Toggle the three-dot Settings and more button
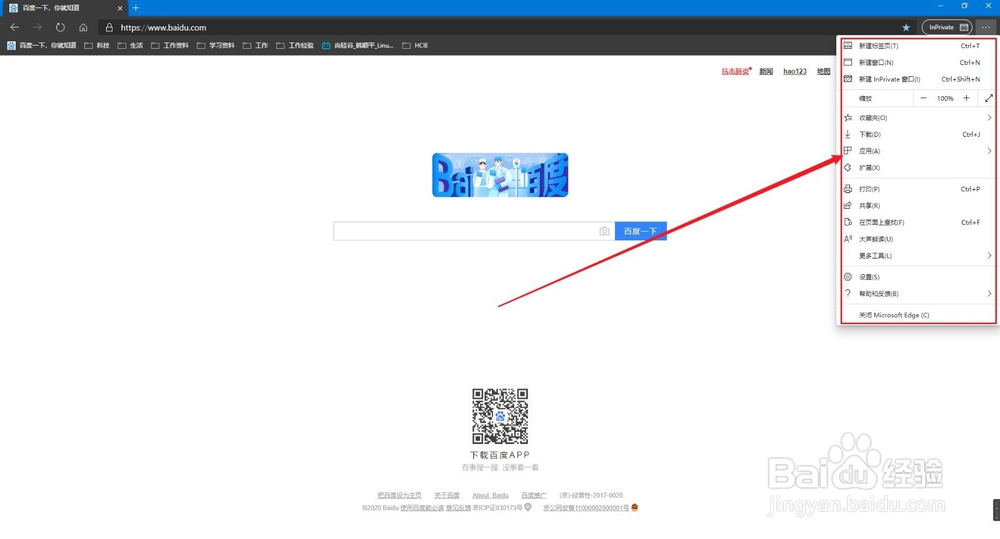This screenshot has width=1000, height=539. (986, 27)
